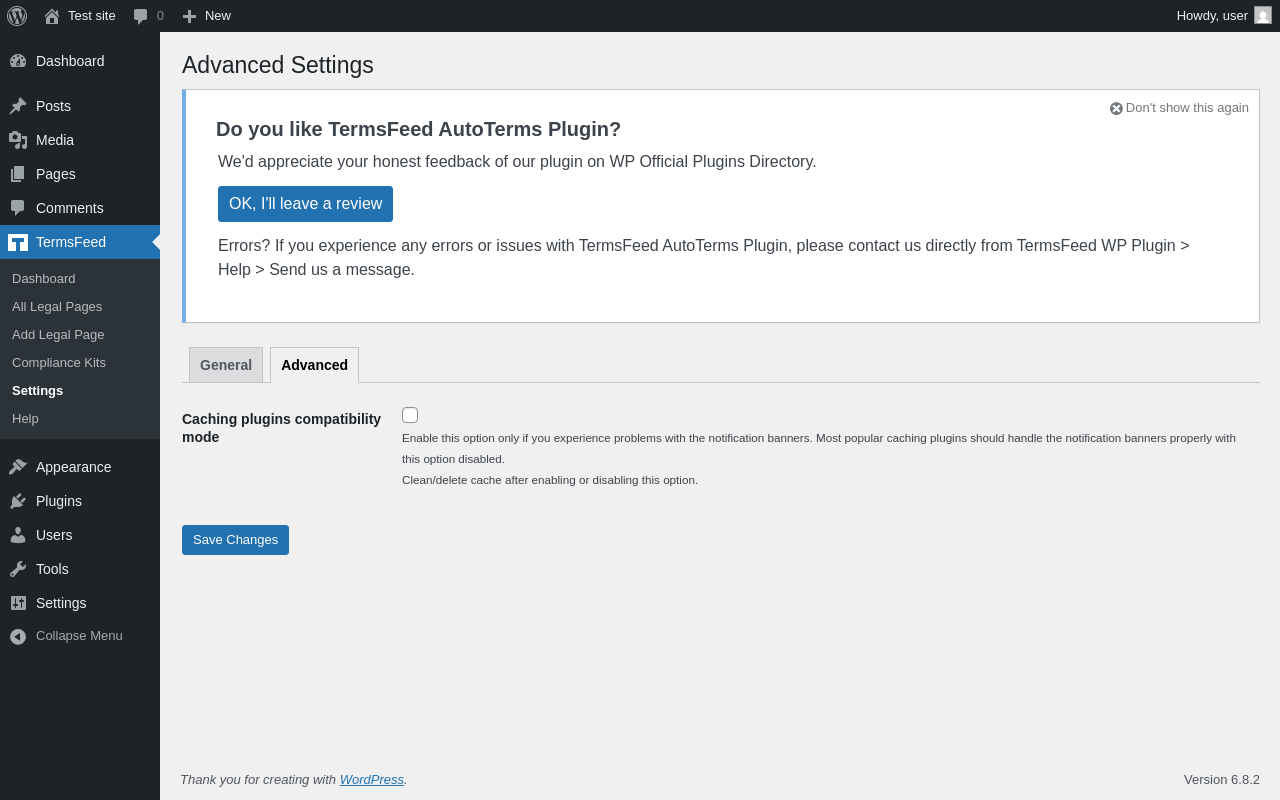
Task: Click the Version 6.8.2 footer text
Action: click(x=1222, y=779)
